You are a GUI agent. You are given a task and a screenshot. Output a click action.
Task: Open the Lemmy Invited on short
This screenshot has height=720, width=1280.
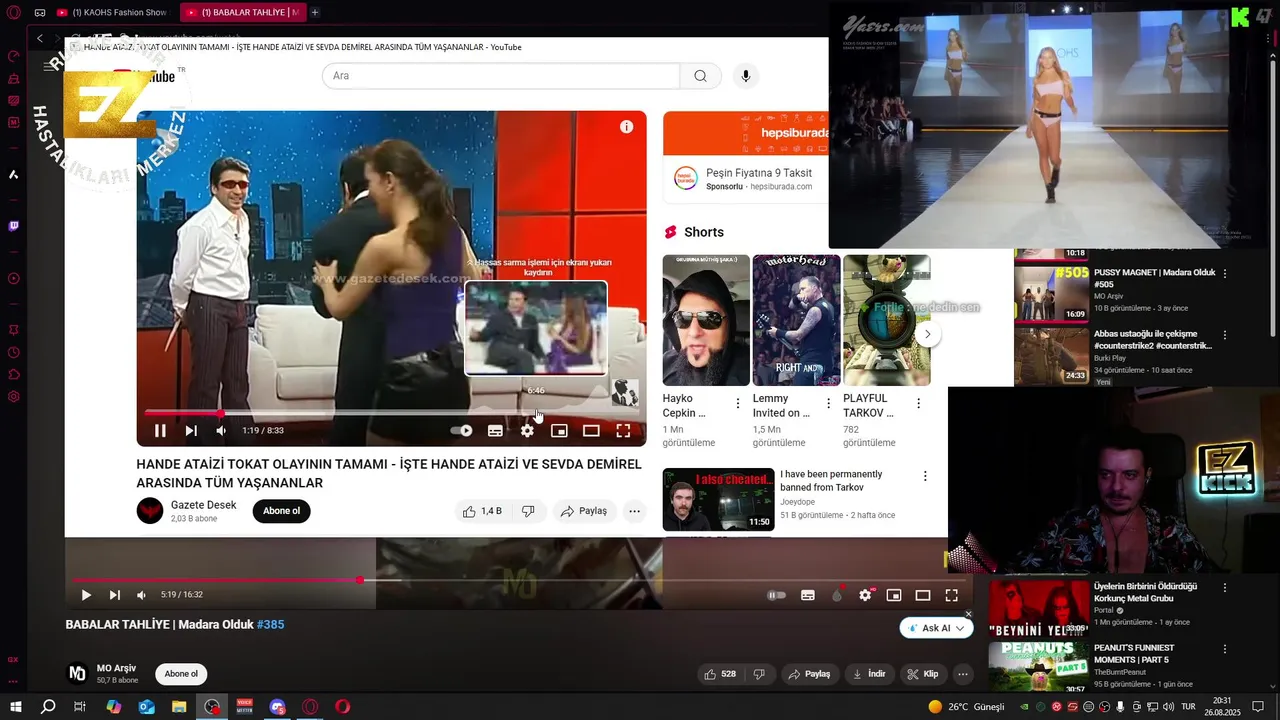(x=796, y=320)
